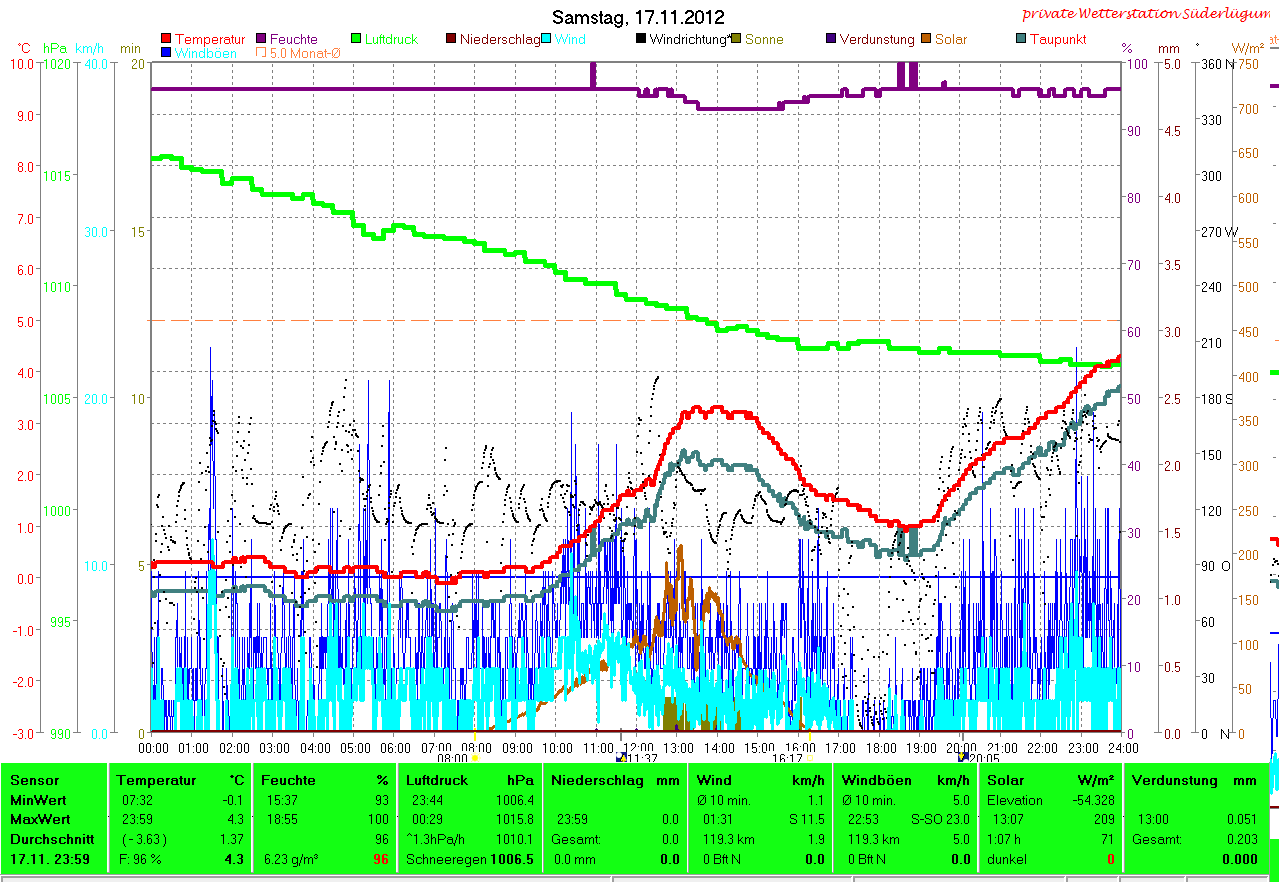Click the 5.0 Monat-Ø legend box
Screen dimensions: 1280x882
pos(262,52)
